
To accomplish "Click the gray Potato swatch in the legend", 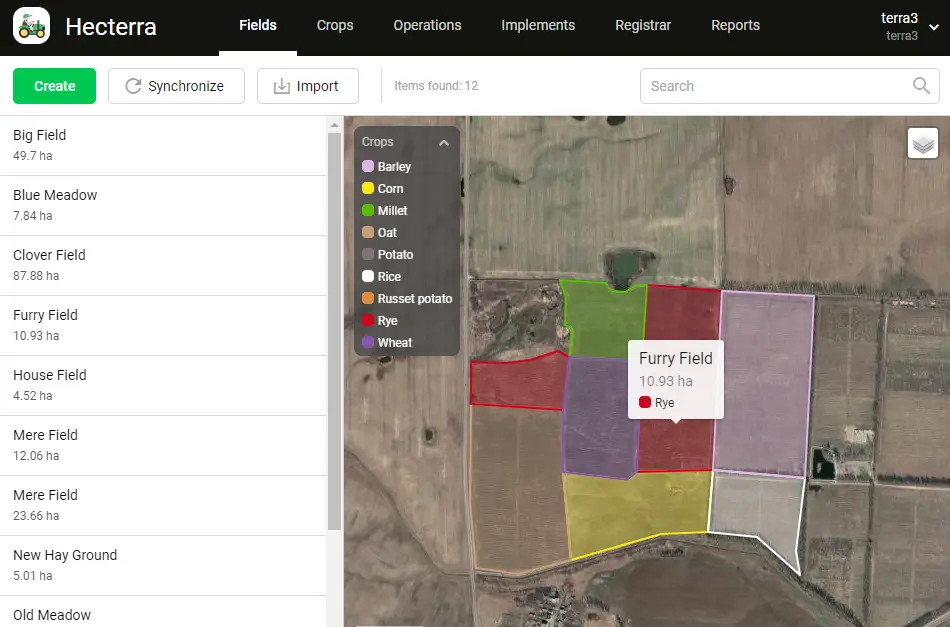I will pyautogui.click(x=368, y=254).
